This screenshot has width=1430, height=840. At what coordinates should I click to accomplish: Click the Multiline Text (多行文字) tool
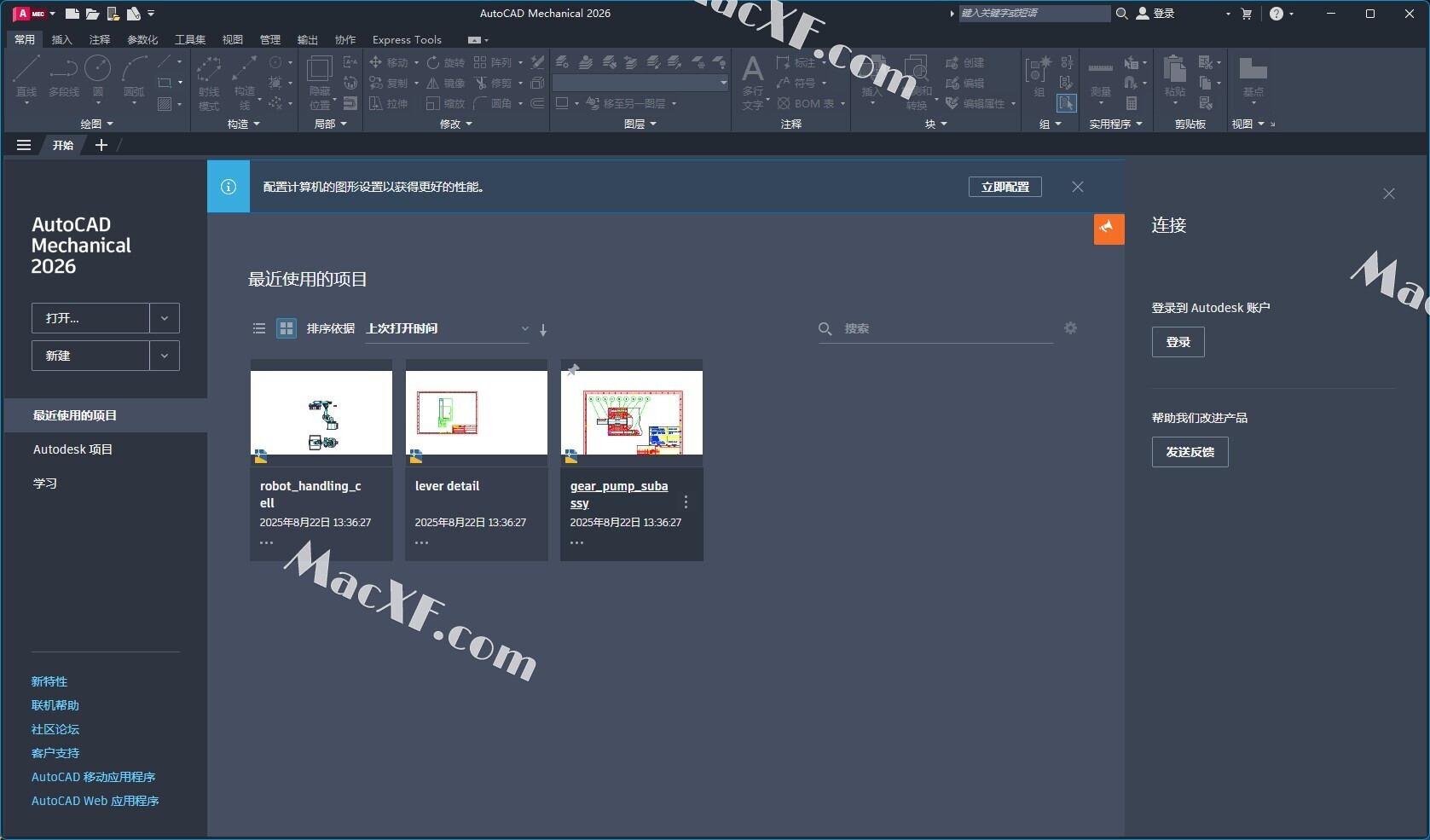[x=753, y=82]
